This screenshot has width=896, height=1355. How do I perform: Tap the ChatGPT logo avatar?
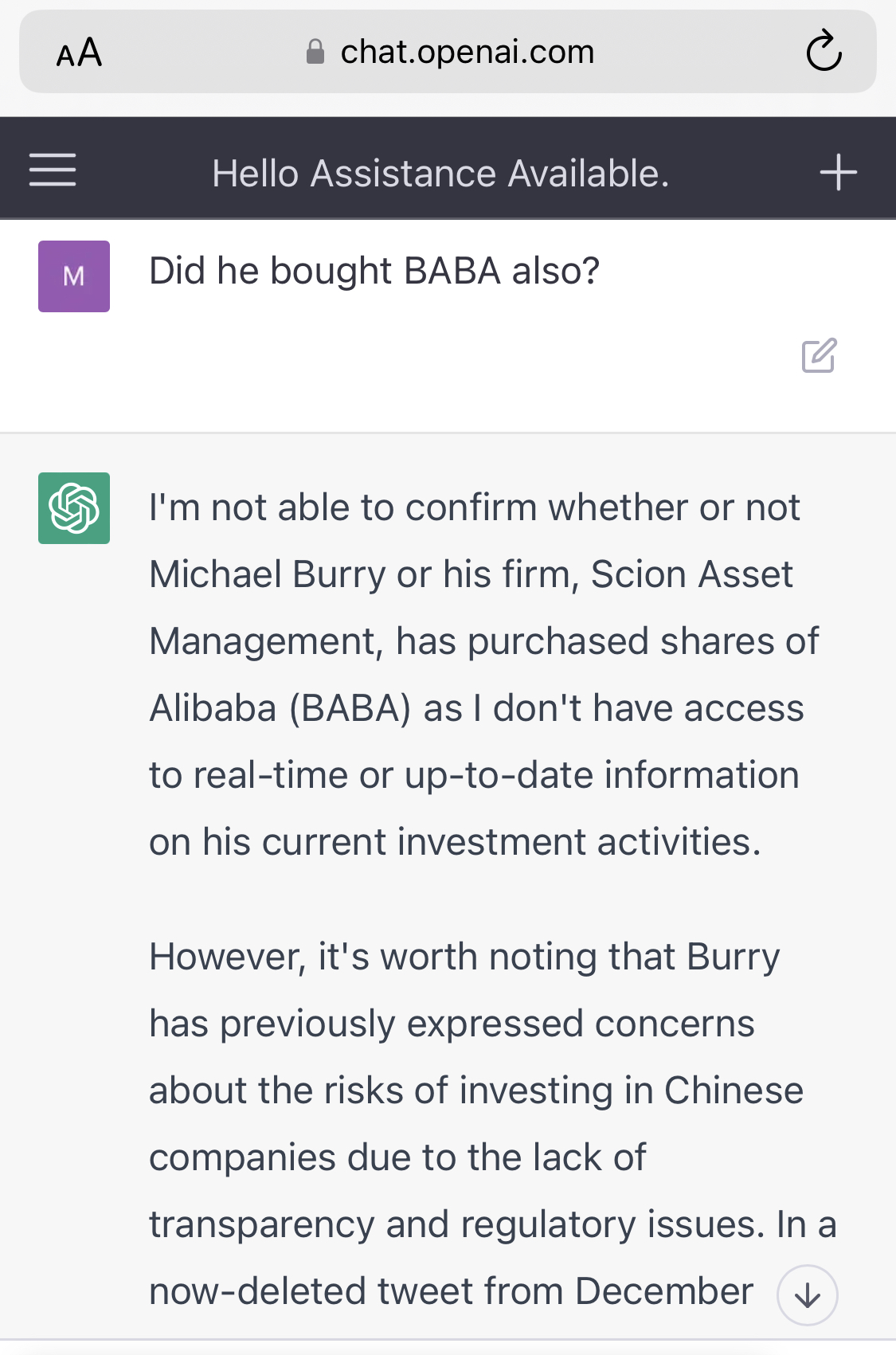click(74, 508)
